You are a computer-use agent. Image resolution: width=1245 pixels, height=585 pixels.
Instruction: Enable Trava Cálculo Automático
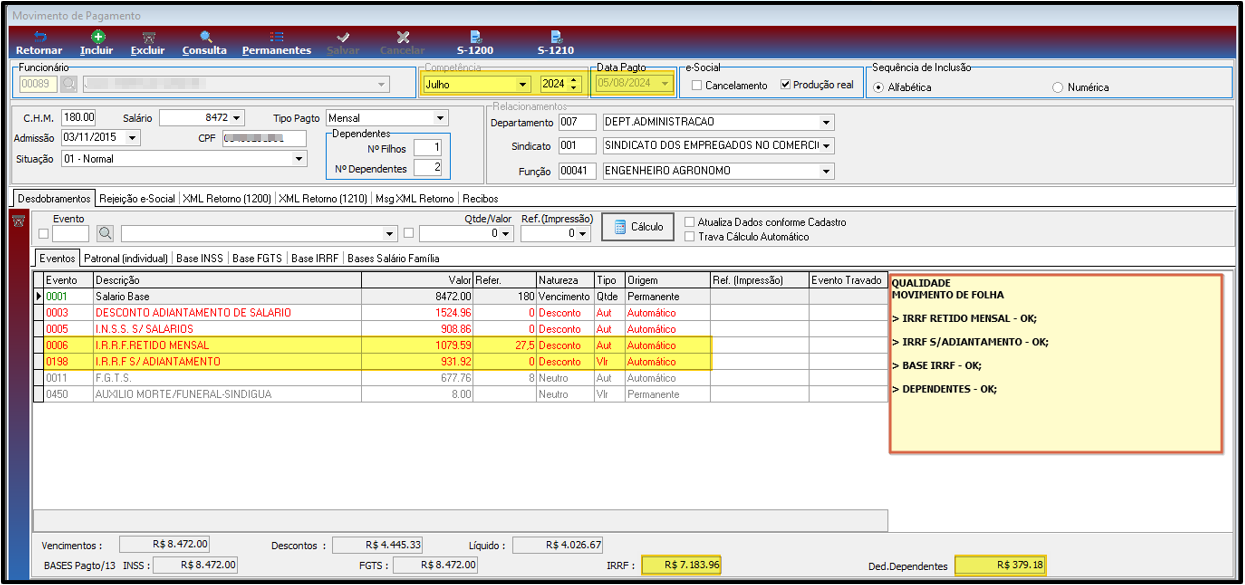(690, 237)
